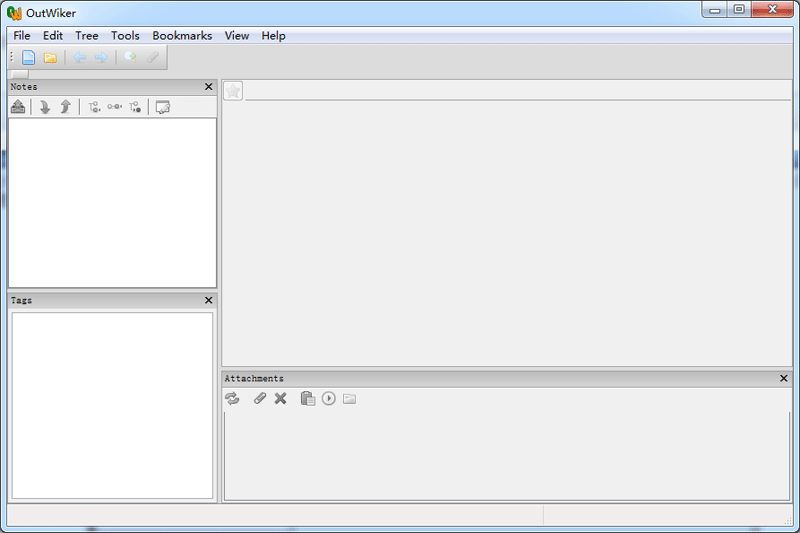Execute attached file play icon
Image resolution: width=800 pixels, height=533 pixels.
point(329,398)
